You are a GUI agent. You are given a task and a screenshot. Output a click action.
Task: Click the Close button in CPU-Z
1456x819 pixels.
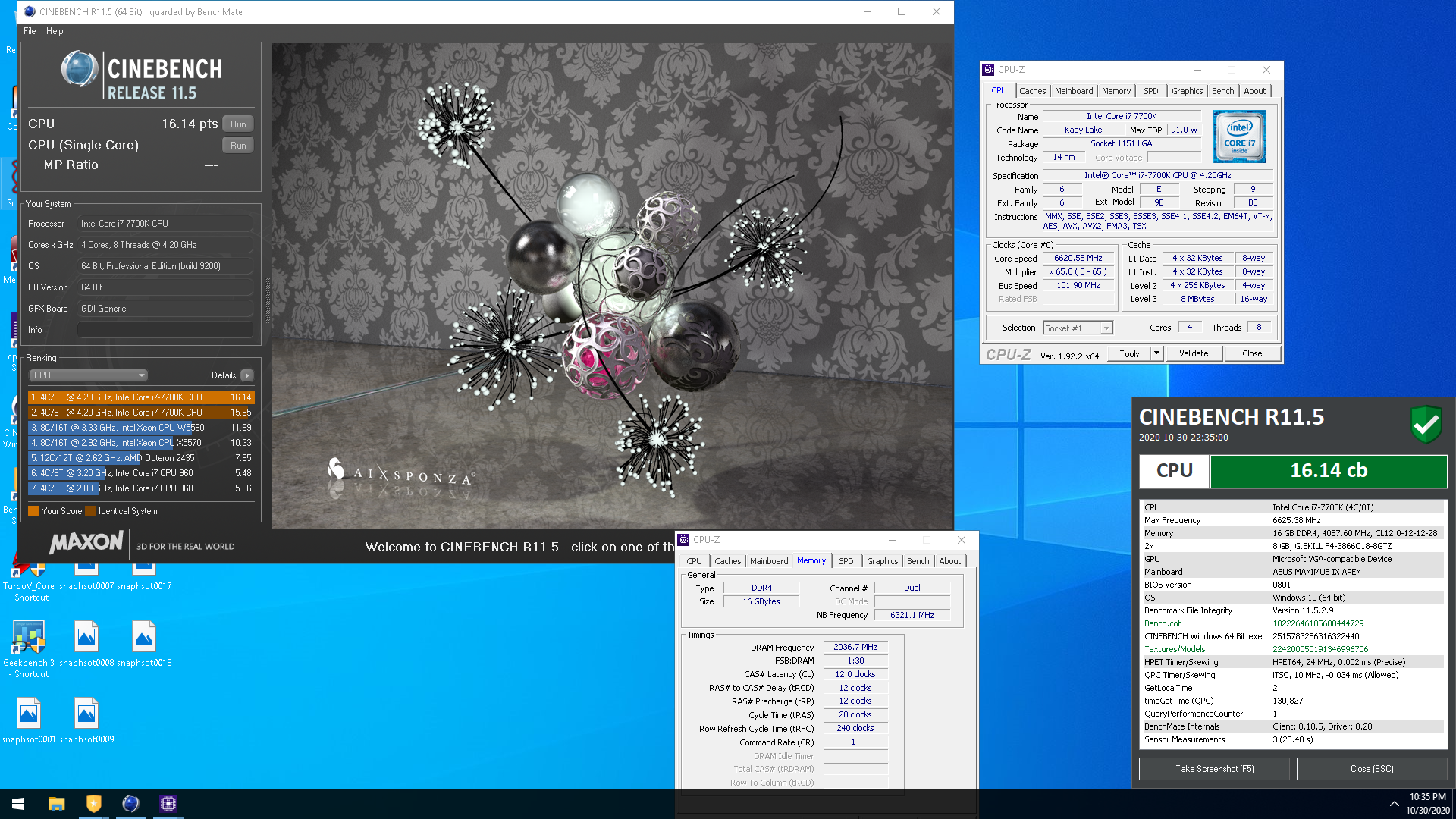tap(1252, 354)
